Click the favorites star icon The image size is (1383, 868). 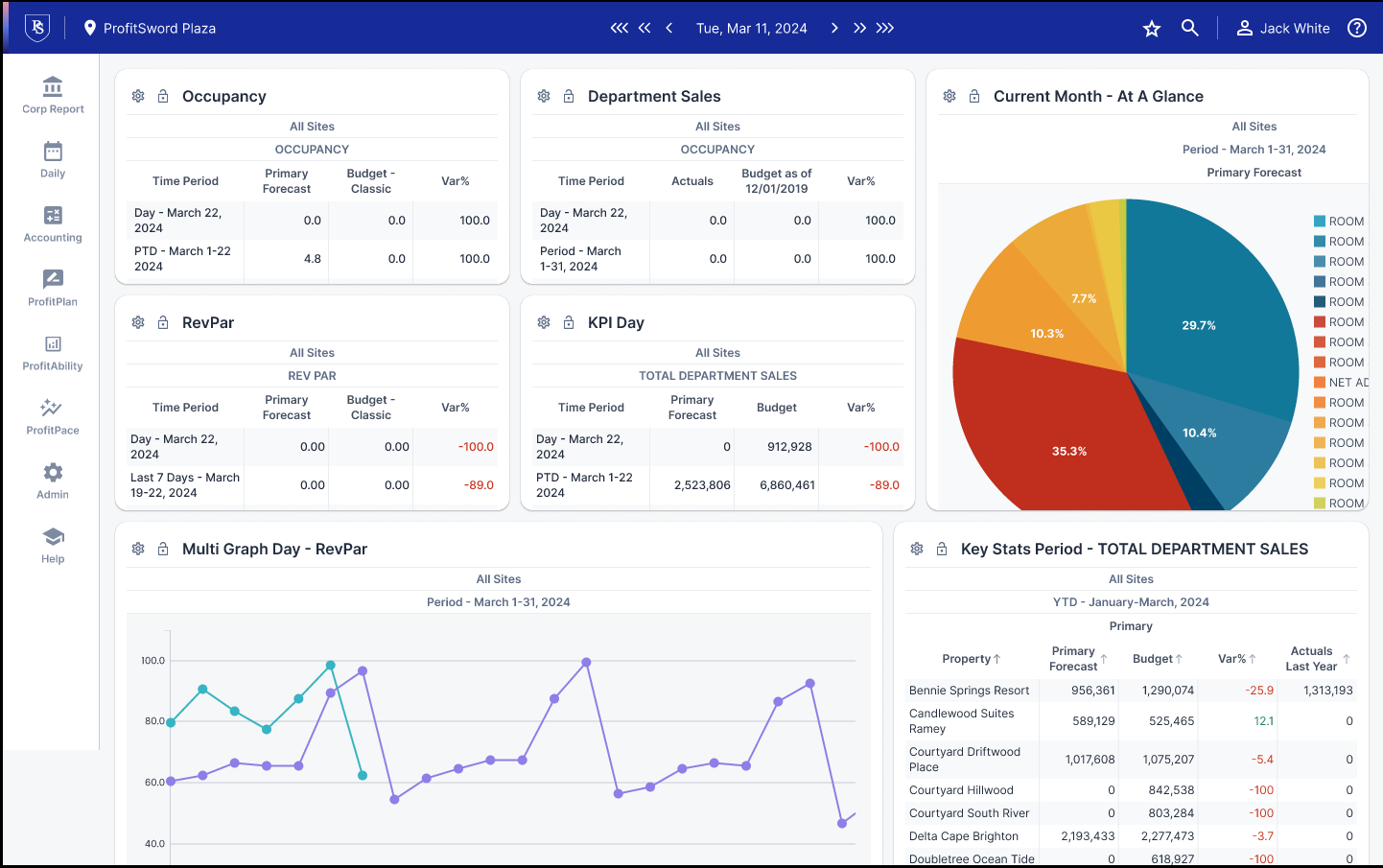[x=1152, y=29]
